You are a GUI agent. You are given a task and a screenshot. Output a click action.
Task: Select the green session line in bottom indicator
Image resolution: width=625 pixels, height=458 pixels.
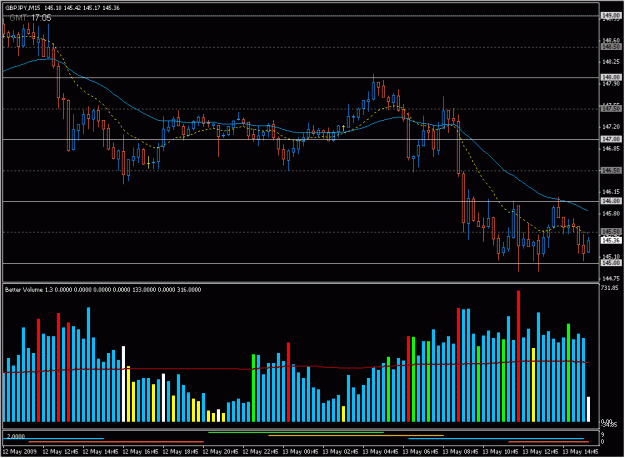[x=296, y=432]
